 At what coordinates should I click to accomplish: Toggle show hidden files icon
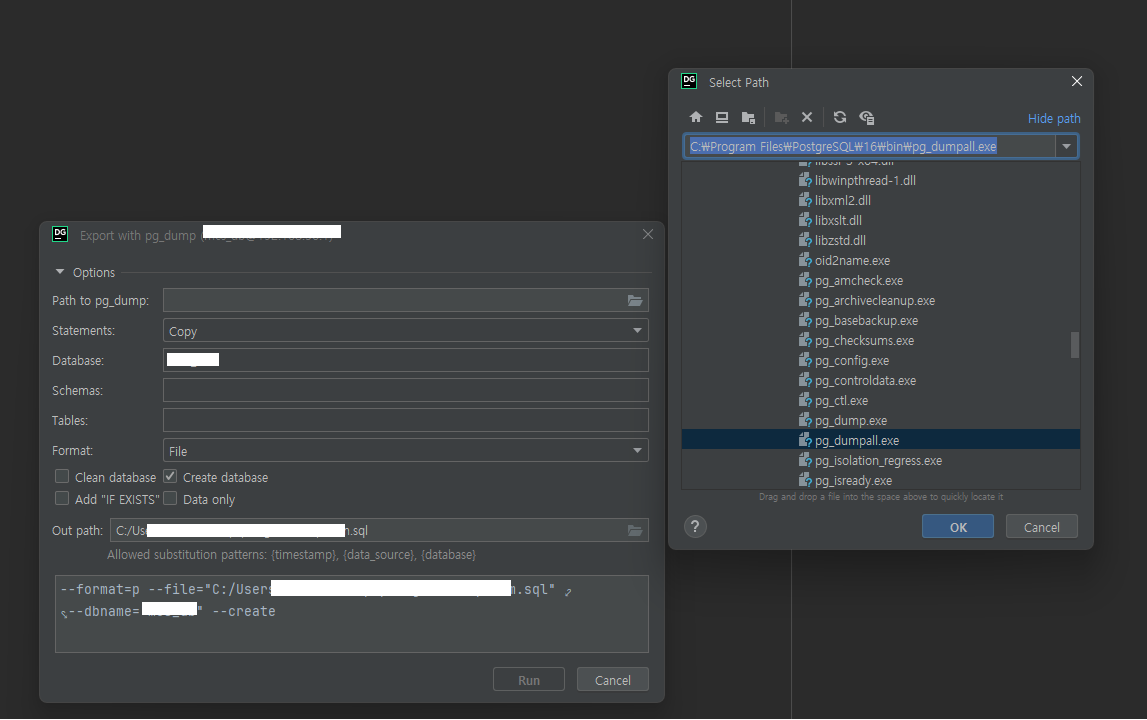click(867, 117)
